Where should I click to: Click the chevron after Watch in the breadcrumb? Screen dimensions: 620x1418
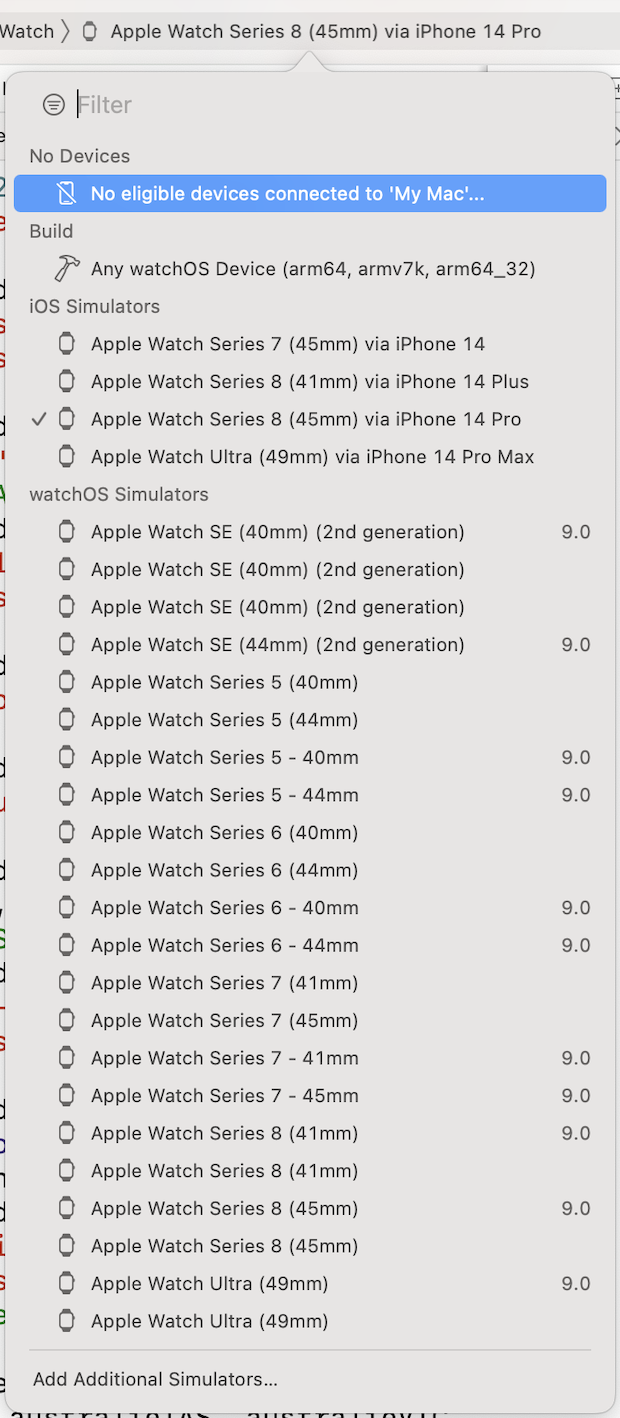[x=65, y=31]
